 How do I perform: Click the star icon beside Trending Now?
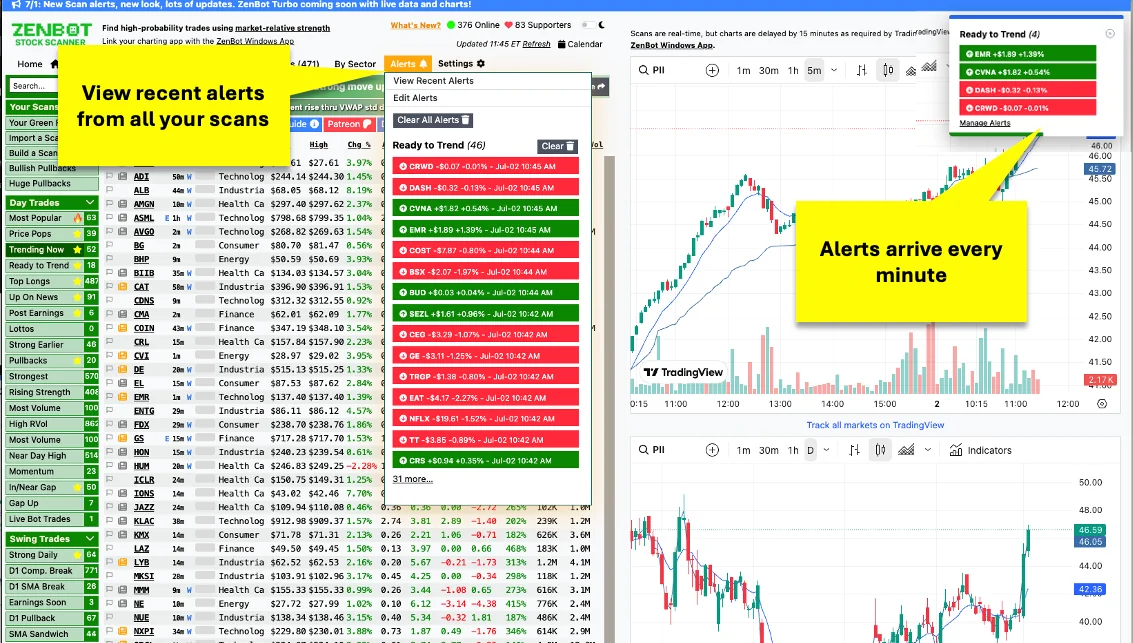77,250
